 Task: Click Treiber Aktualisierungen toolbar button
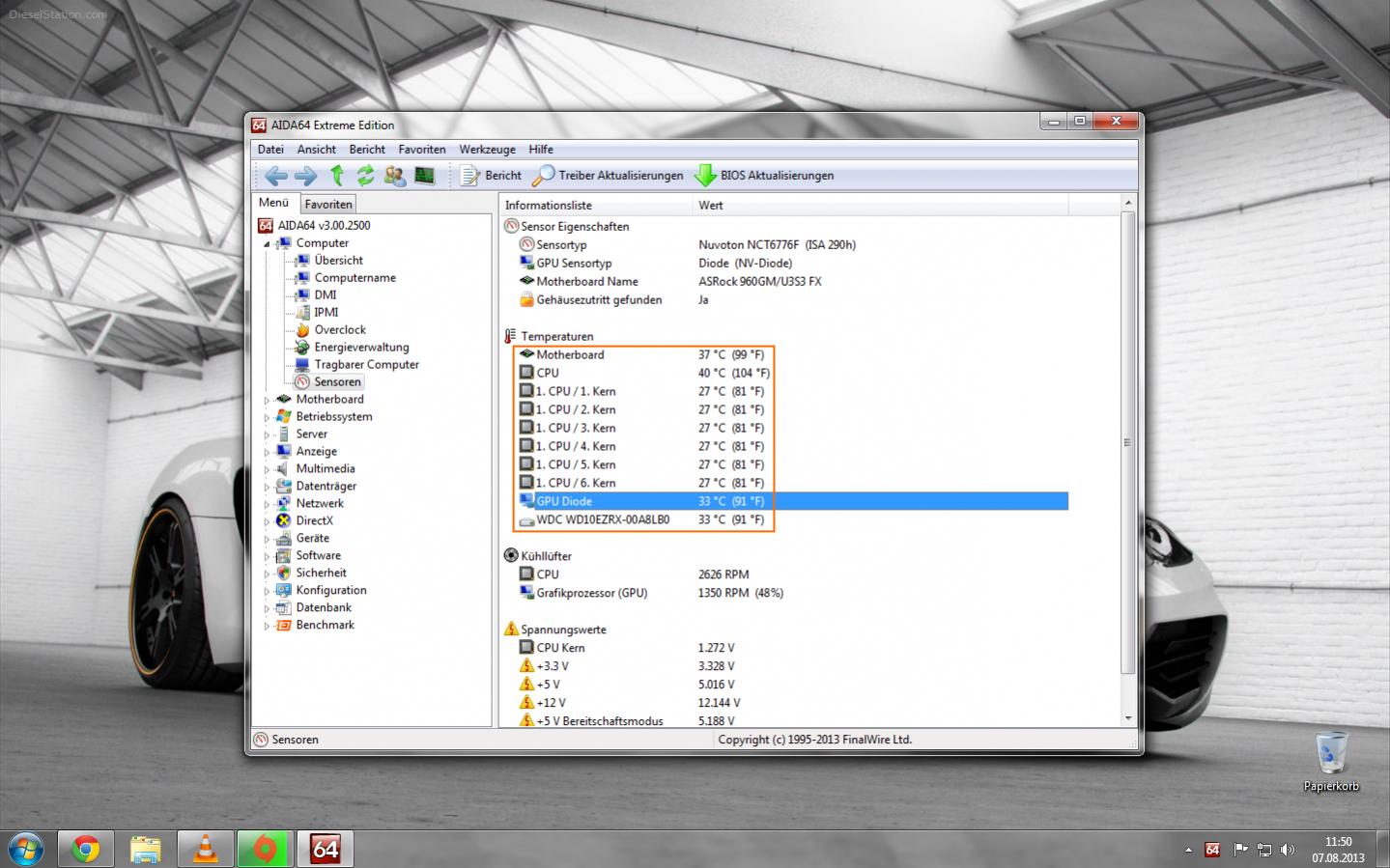click(x=608, y=176)
